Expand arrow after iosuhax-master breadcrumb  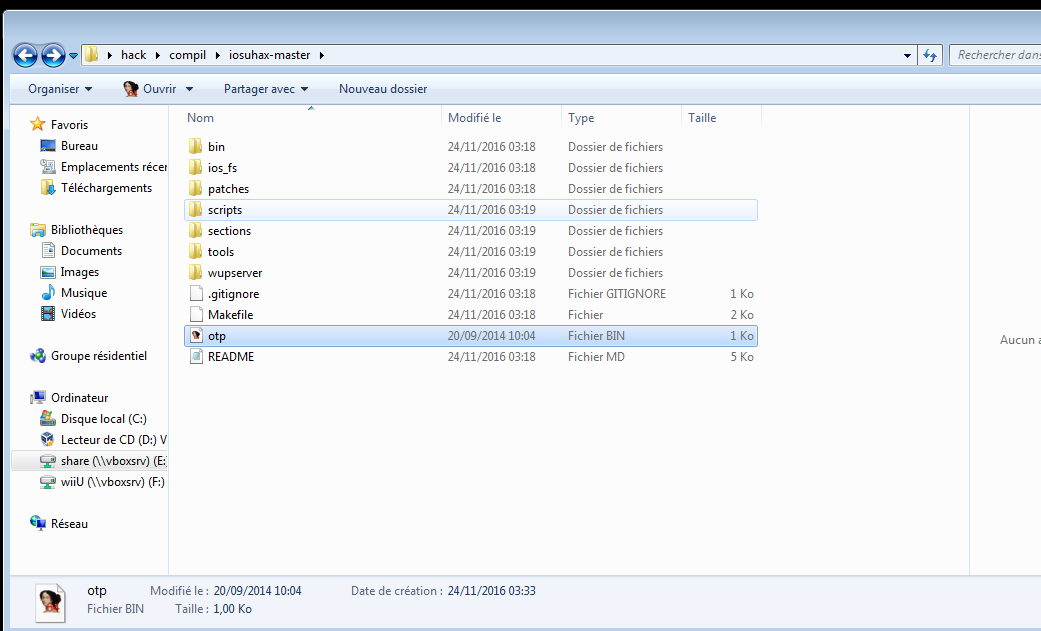pyautogui.click(x=321, y=55)
